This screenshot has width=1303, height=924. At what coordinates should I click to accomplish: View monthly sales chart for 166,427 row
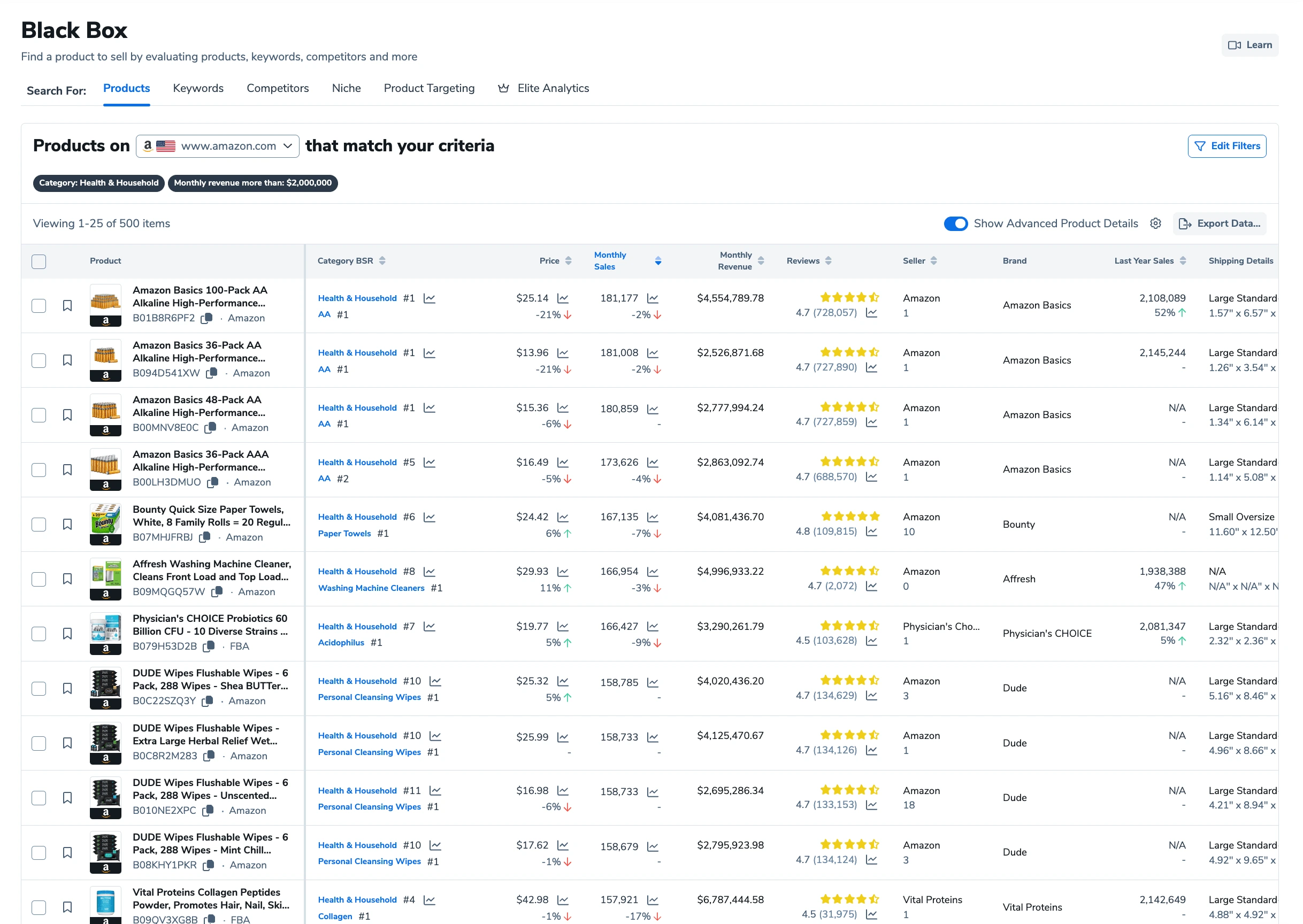[x=653, y=627]
